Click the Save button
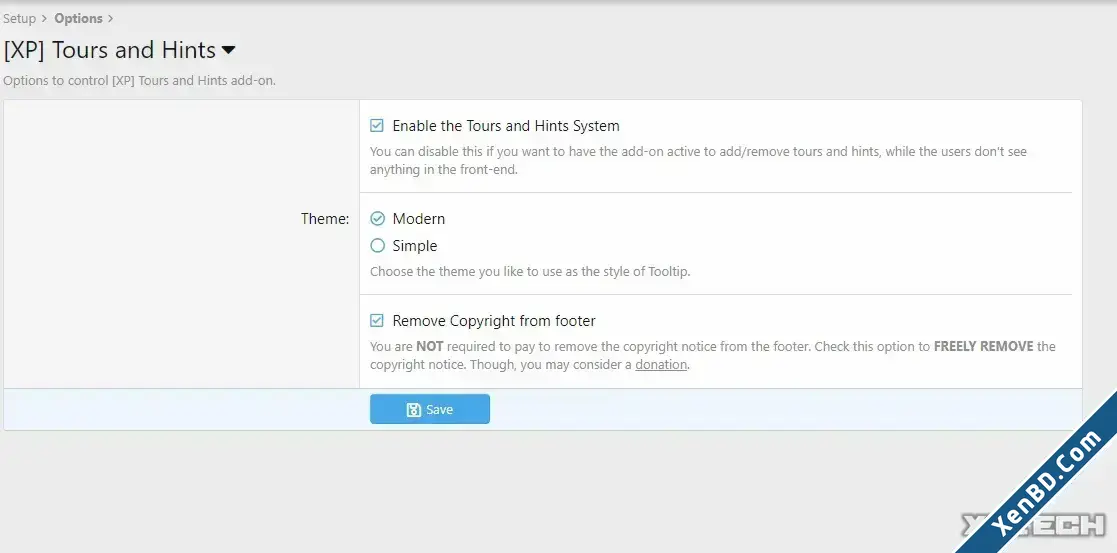This screenshot has height=553, width=1117. click(x=430, y=409)
